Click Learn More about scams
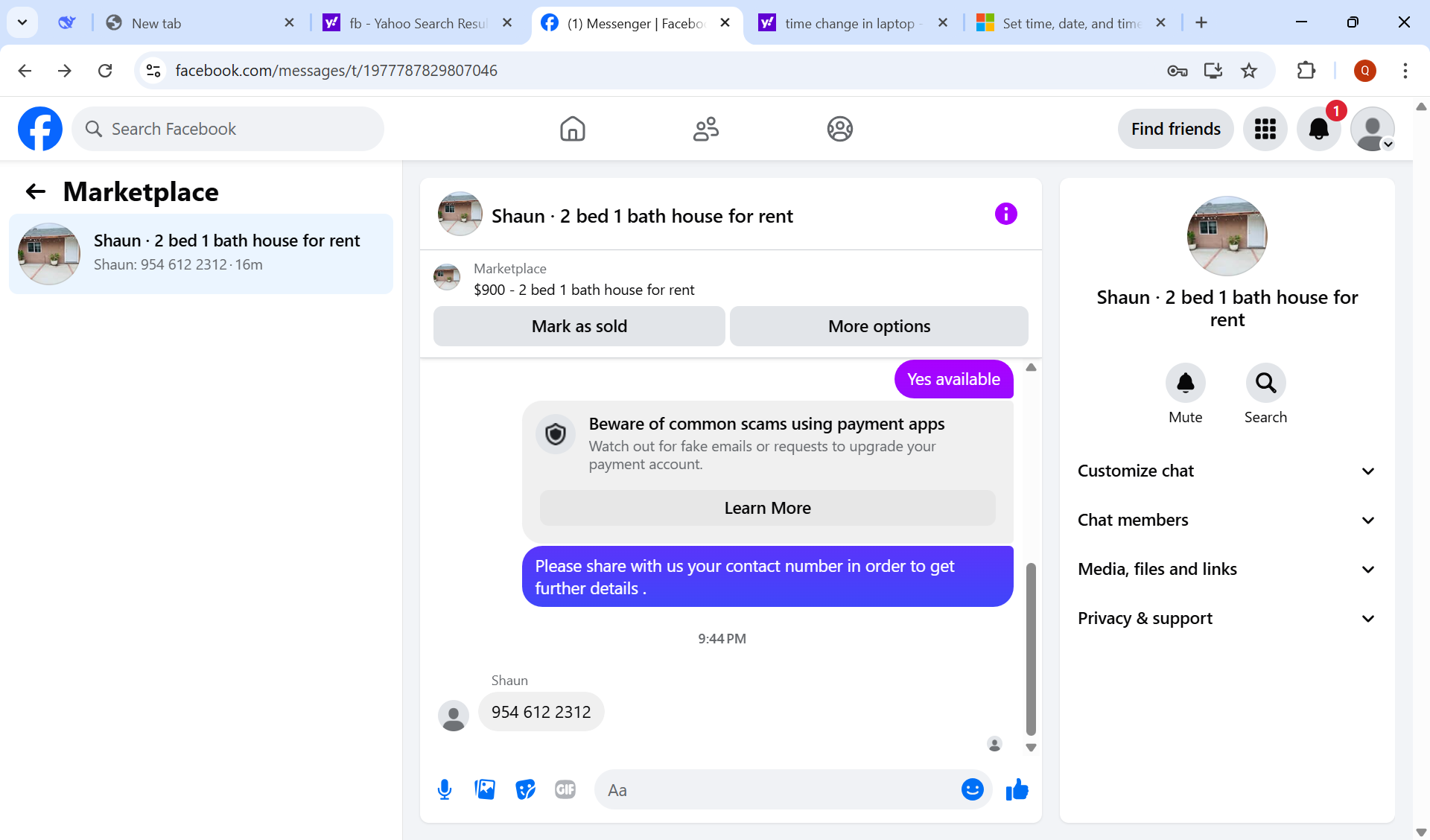 point(767,508)
